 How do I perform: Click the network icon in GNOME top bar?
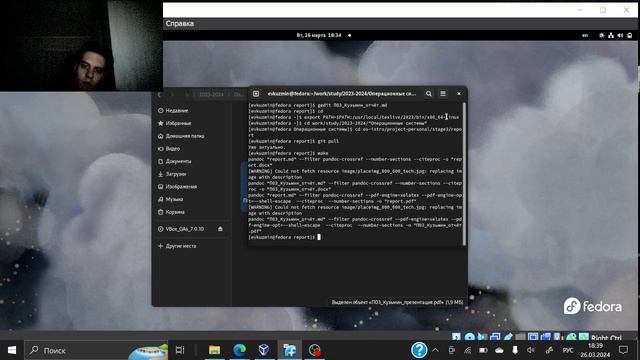click(x=611, y=36)
